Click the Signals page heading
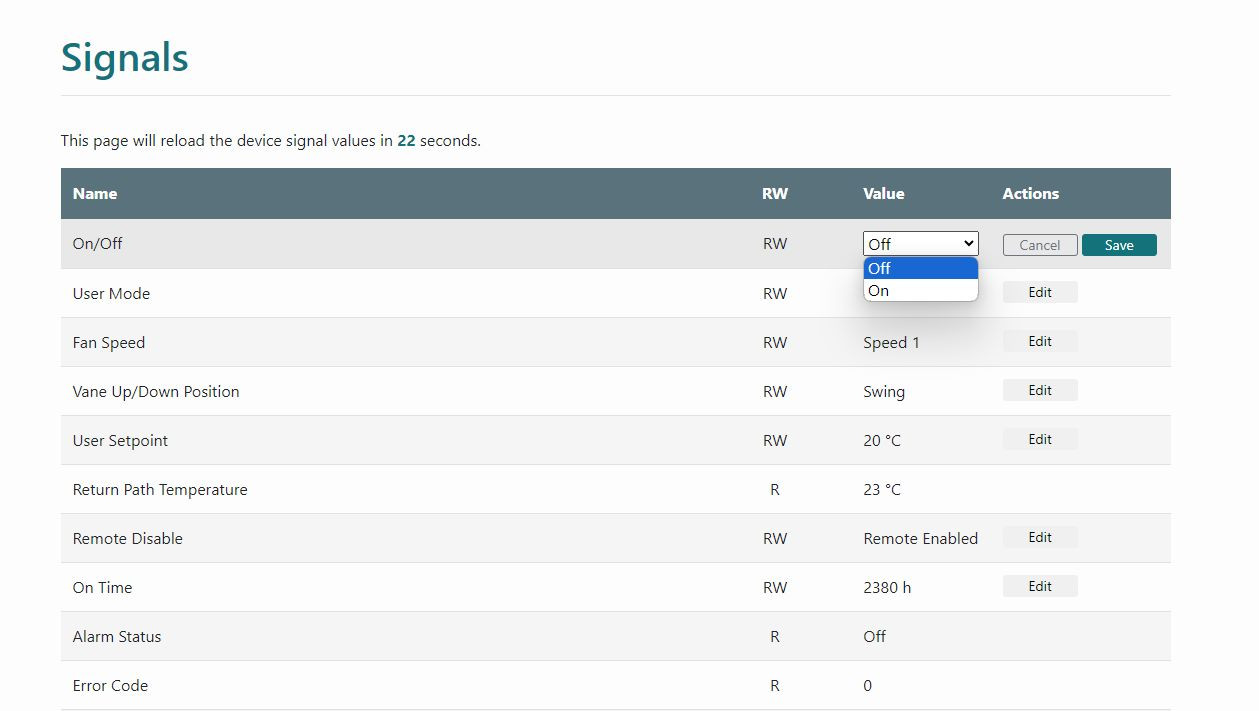1259x711 pixels. [x=125, y=58]
